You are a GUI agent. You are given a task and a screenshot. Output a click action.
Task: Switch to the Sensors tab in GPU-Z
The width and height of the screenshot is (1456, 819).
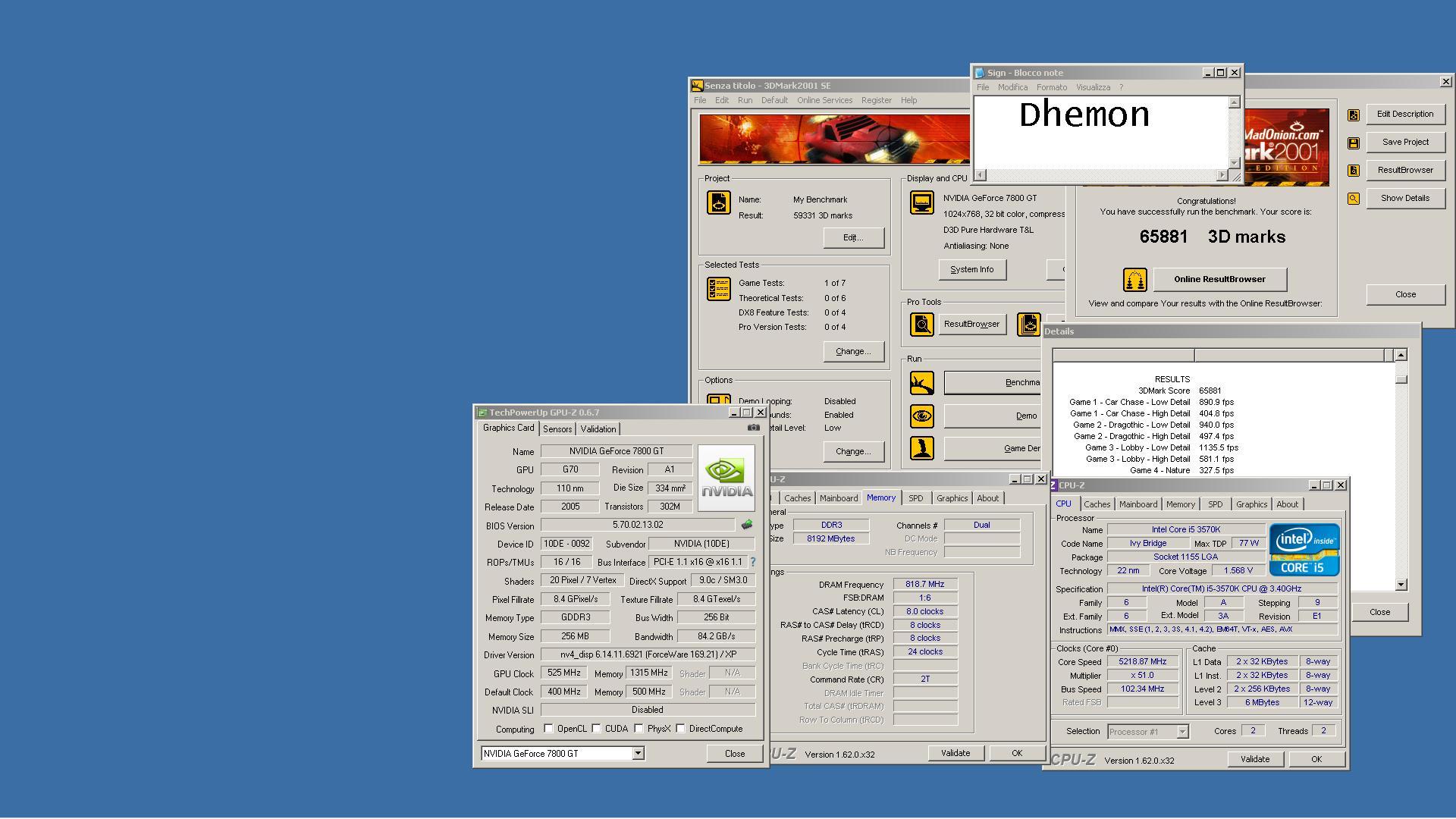tap(557, 429)
